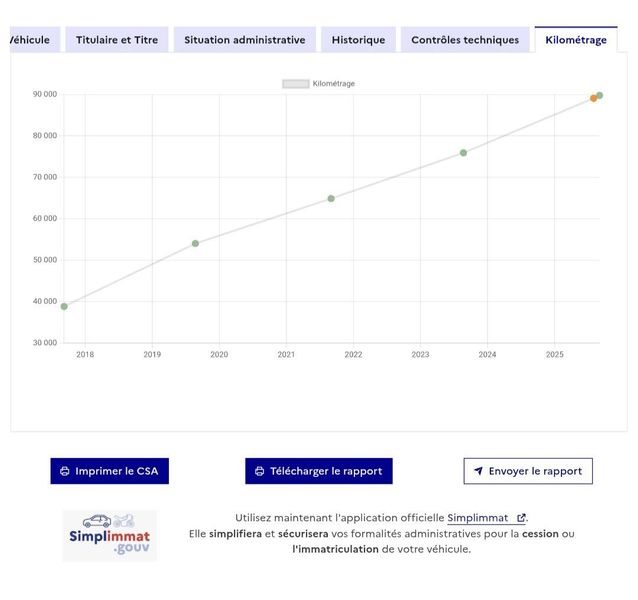The image size is (638, 600).
Task: Click the green data point near 2018
Action: pos(64,306)
